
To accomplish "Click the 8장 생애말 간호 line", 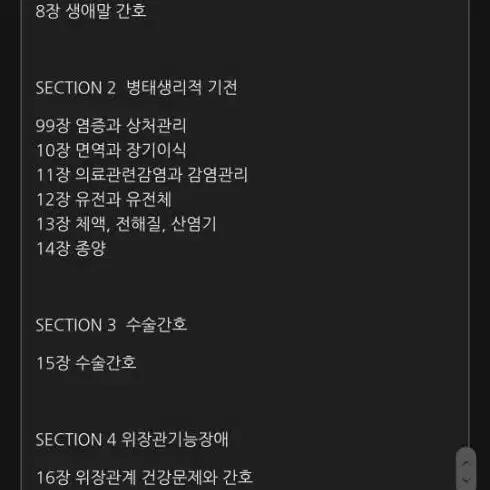I will tap(91, 11).
